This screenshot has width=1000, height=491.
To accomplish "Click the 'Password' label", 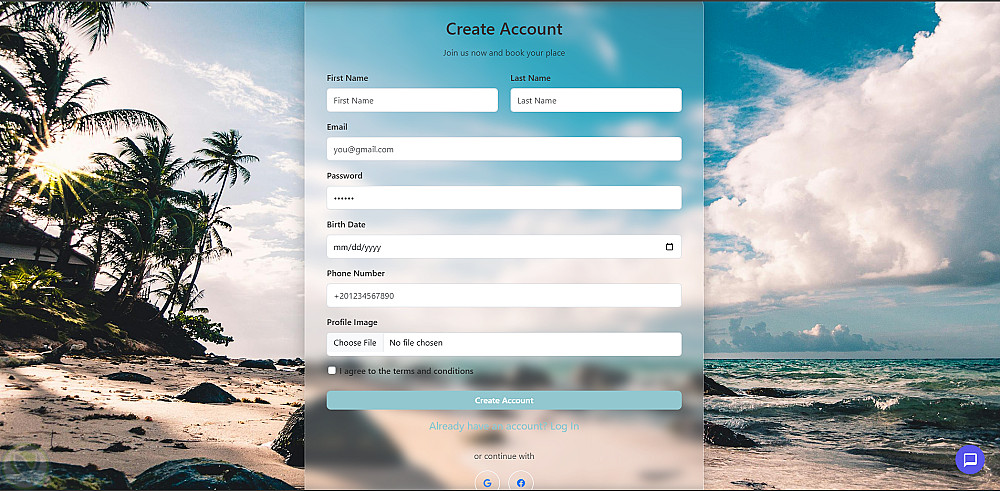I will (x=344, y=175).
